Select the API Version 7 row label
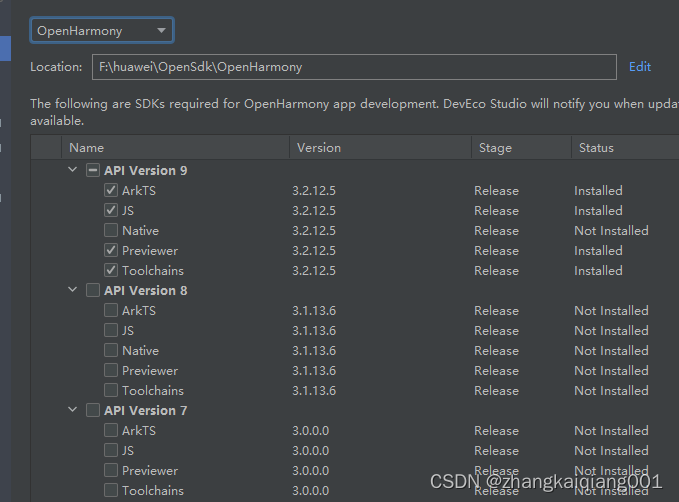Screen dimensions: 679x502 click(146, 411)
